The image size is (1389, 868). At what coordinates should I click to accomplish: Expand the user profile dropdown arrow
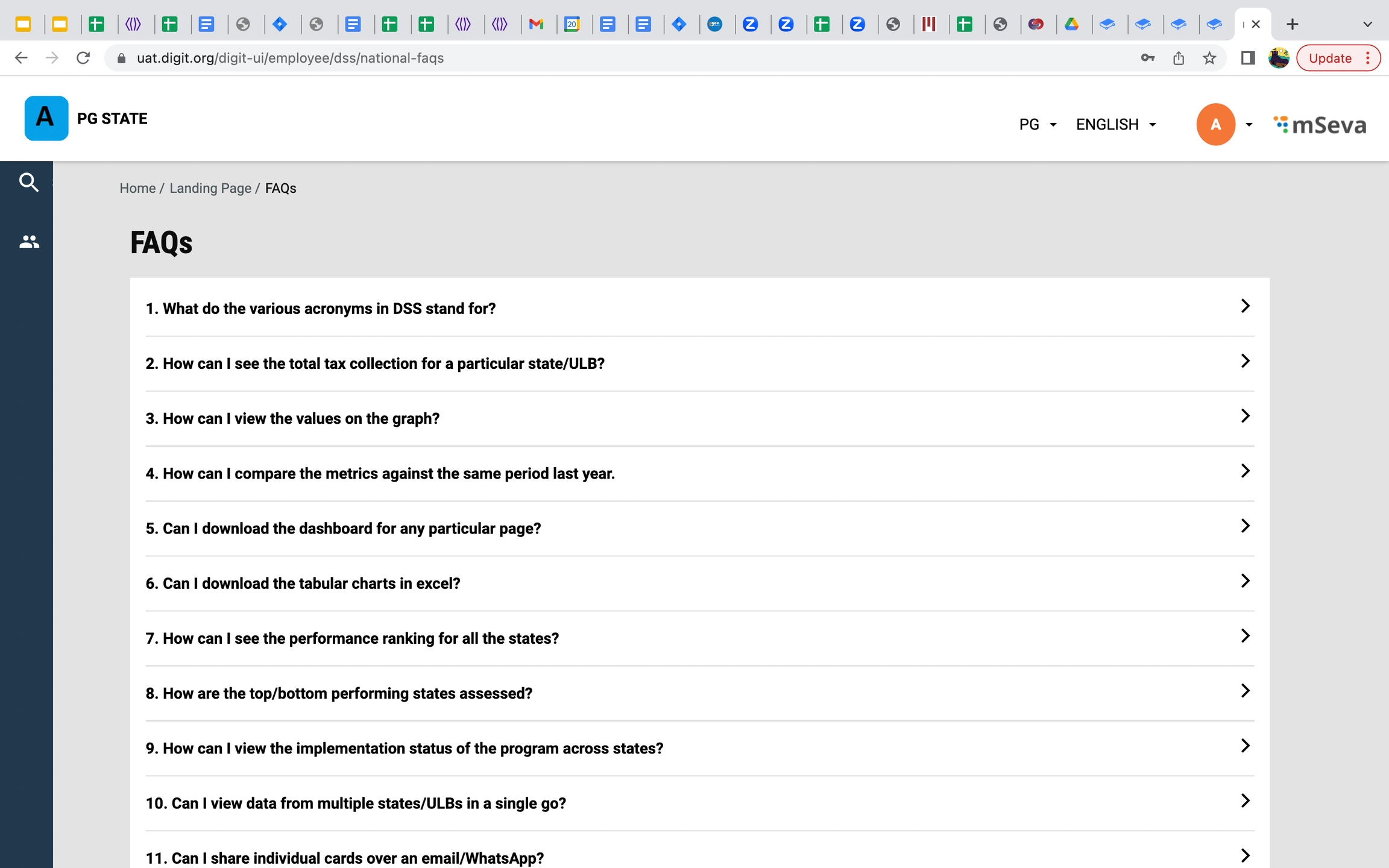[x=1249, y=125]
